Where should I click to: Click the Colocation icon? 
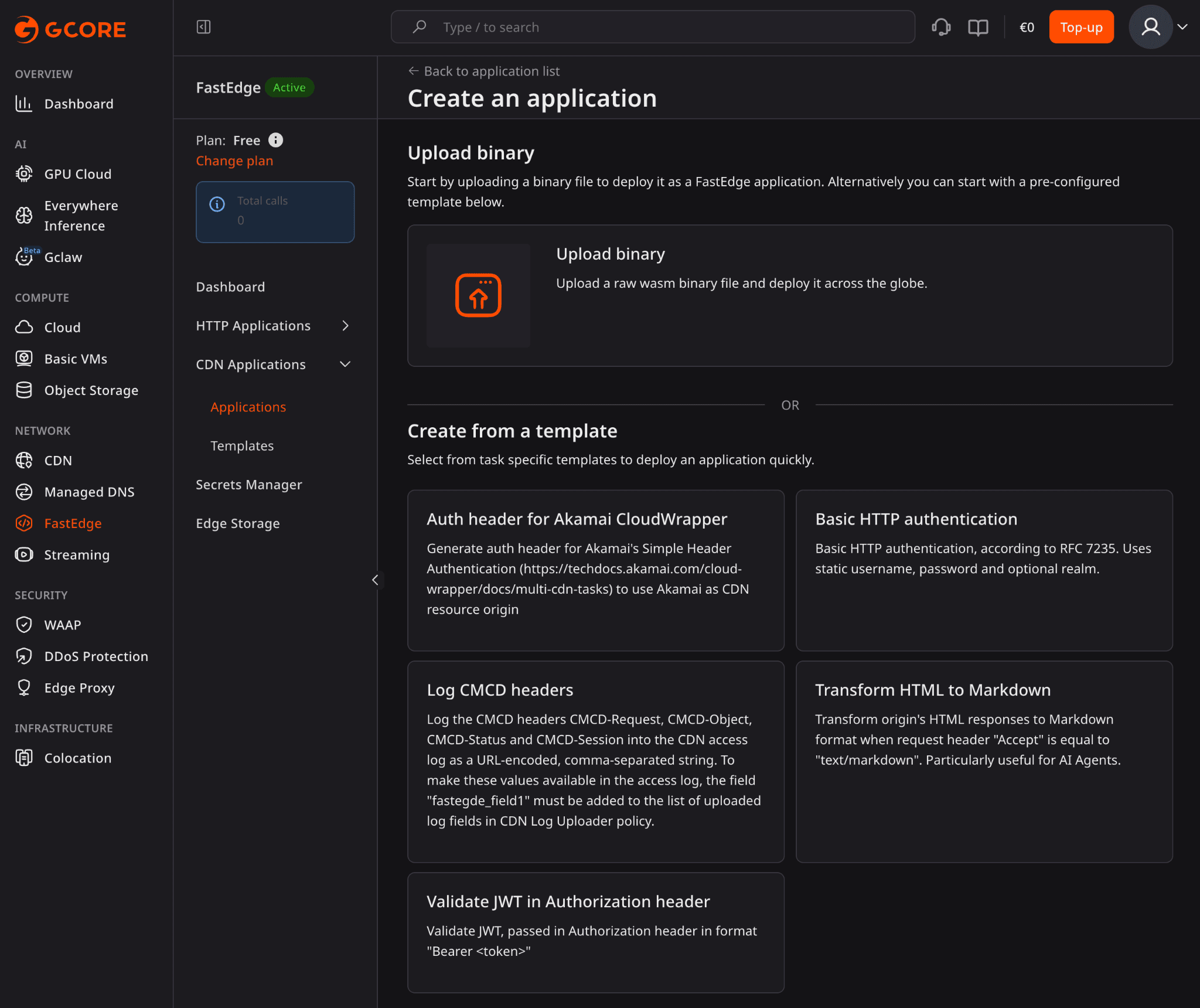[x=23, y=758]
